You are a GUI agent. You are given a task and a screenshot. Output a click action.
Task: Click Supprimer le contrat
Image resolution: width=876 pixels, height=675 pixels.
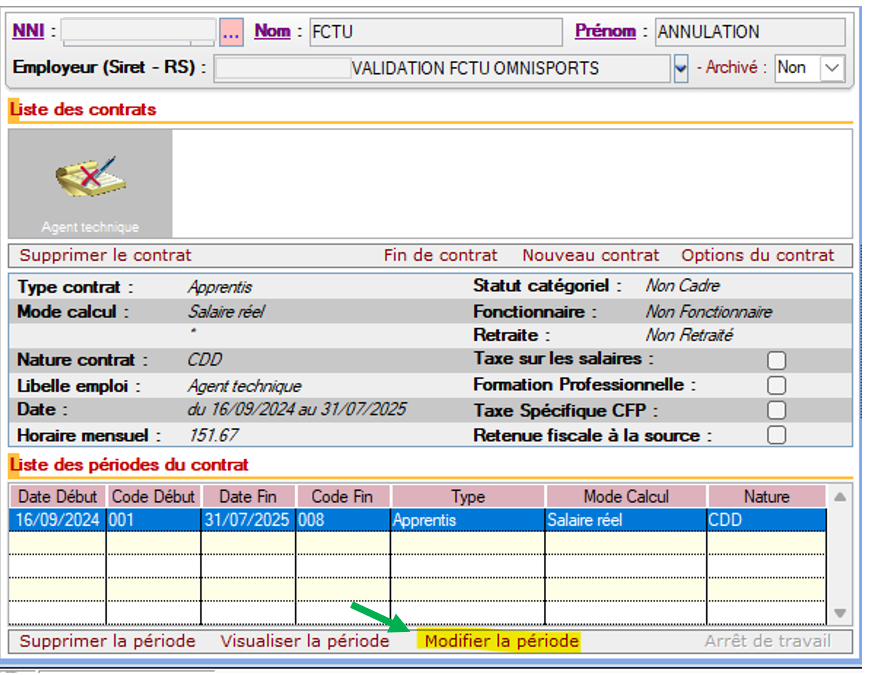pos(105,255)
